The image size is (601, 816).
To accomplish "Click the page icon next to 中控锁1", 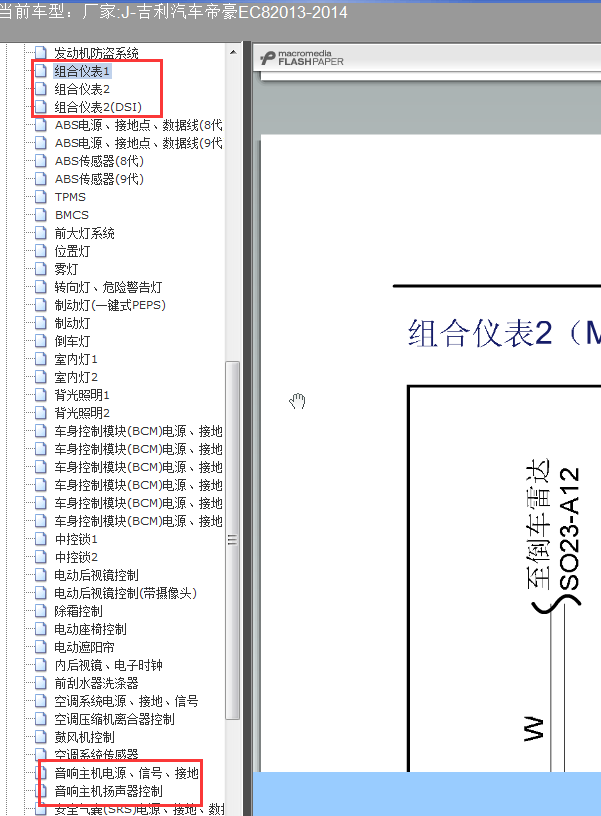I will tap(41, 539).
